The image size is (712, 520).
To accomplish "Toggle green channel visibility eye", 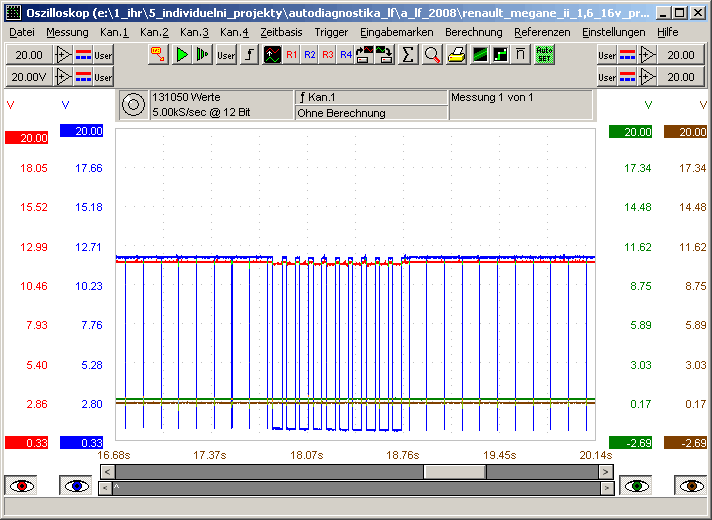I will pyautogui.click(x=637, y=486).
